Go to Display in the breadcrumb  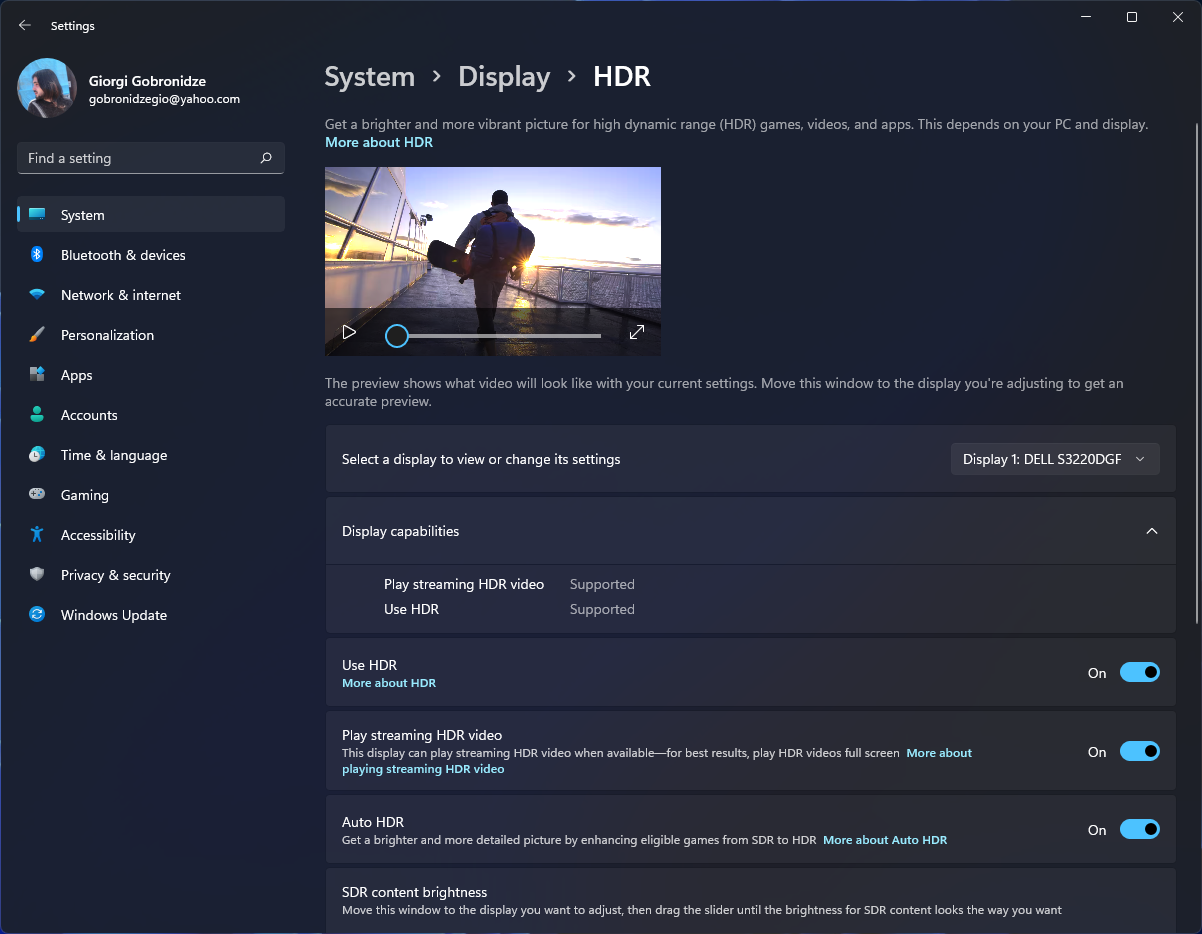point(504,77)
